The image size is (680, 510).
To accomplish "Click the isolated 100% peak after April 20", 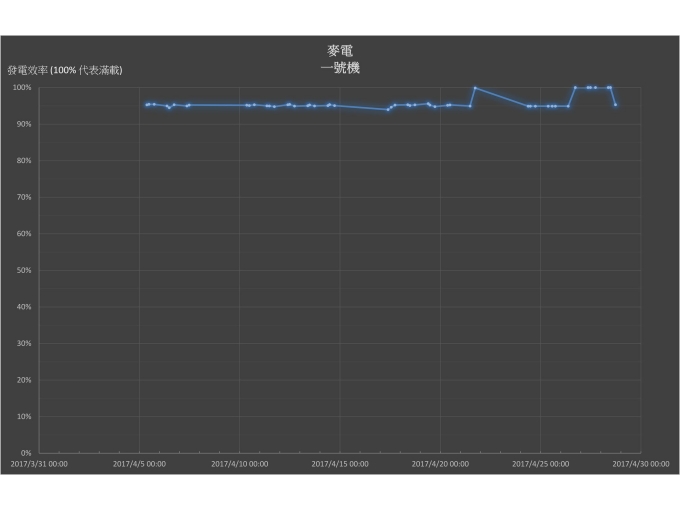I will 475,88.
